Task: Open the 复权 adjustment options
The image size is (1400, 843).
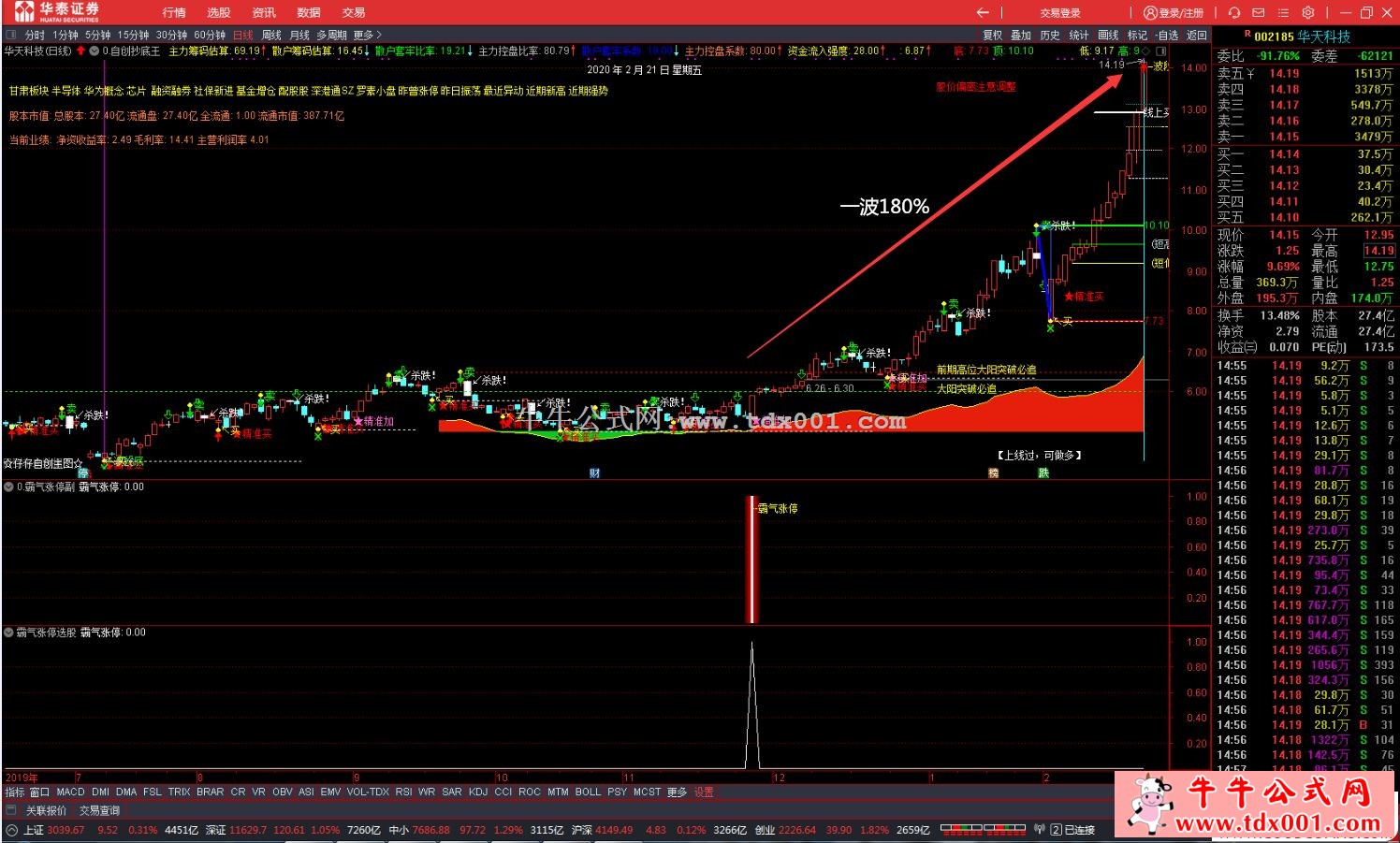Action: coord(992,35)
